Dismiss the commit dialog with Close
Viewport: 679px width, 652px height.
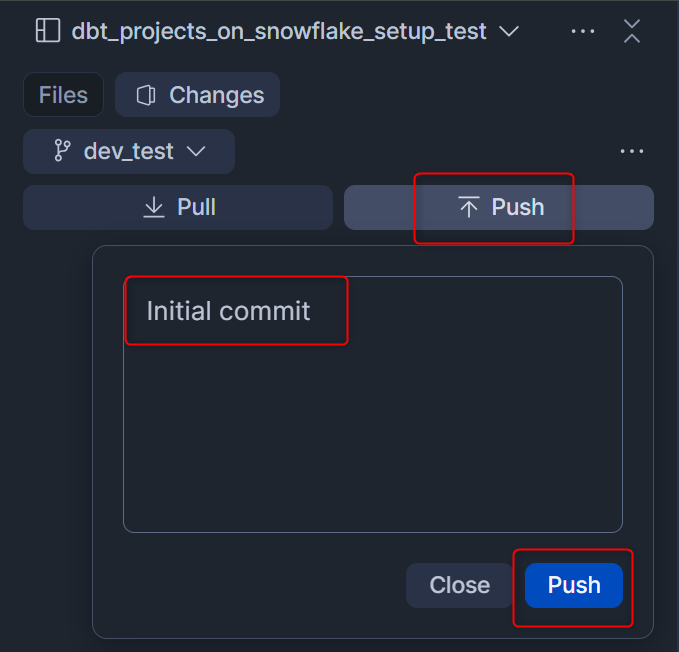pyautogui.click(x=459, y=585)
